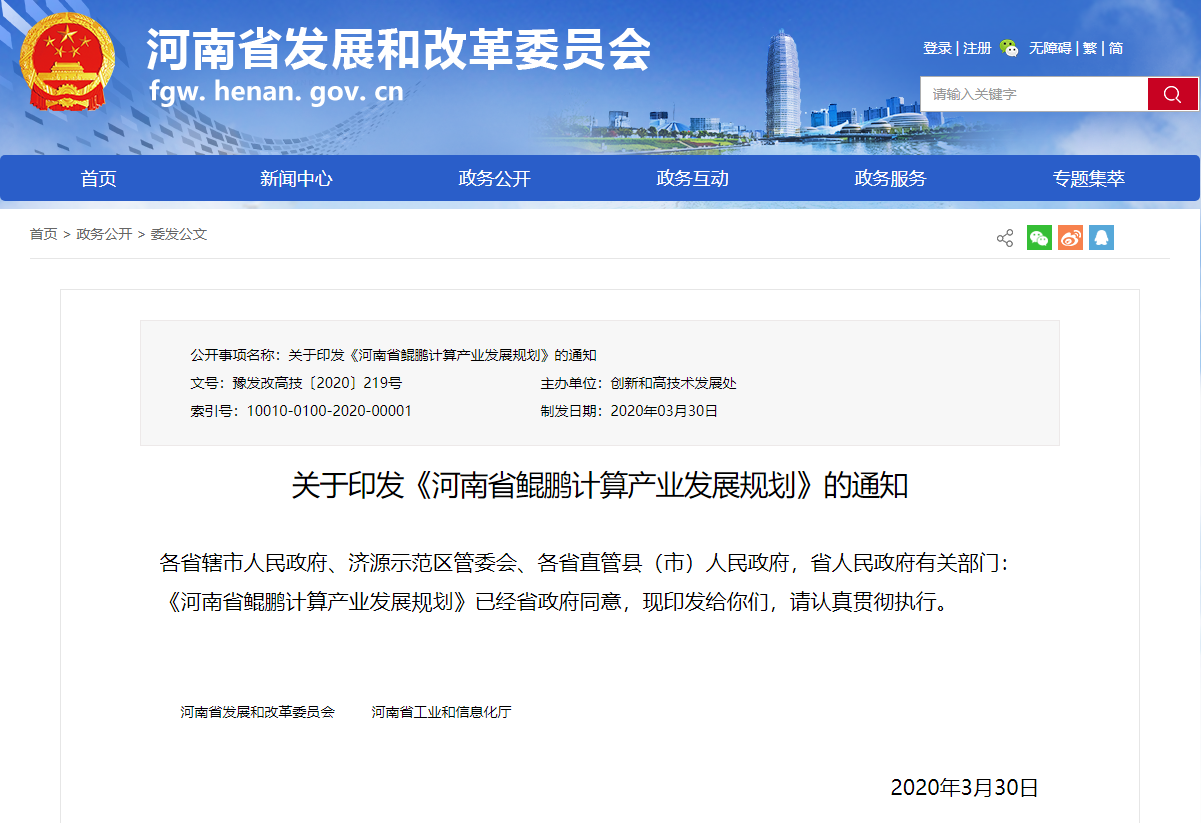Screen dimensions: 1201x823
Task: Click the fgw. henan. gov. cn text
Action: (x=276, y=92)
